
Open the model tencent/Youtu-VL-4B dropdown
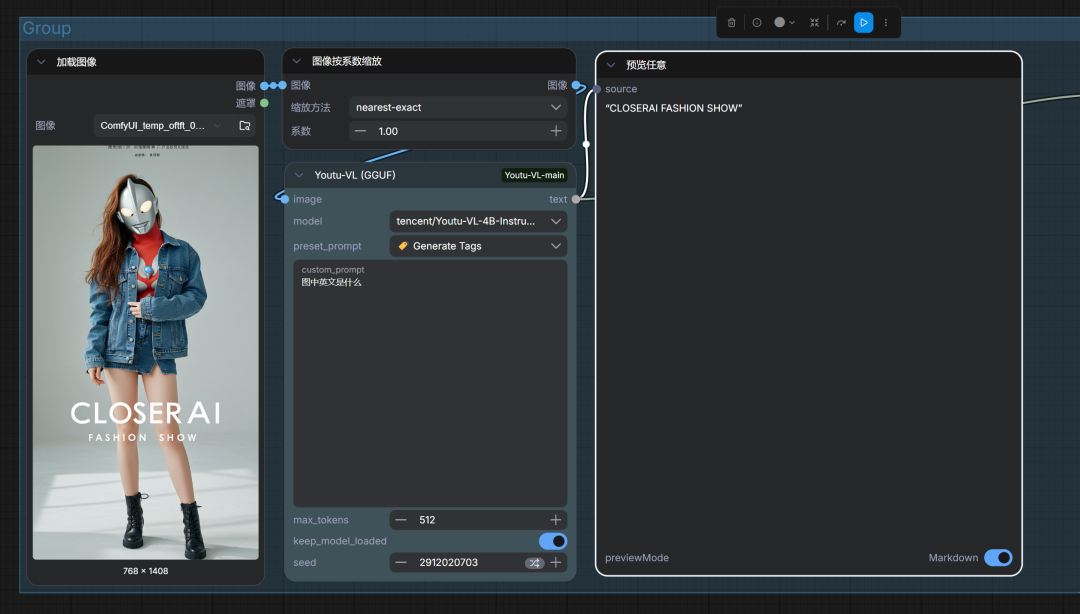click(x=479, y=221)
